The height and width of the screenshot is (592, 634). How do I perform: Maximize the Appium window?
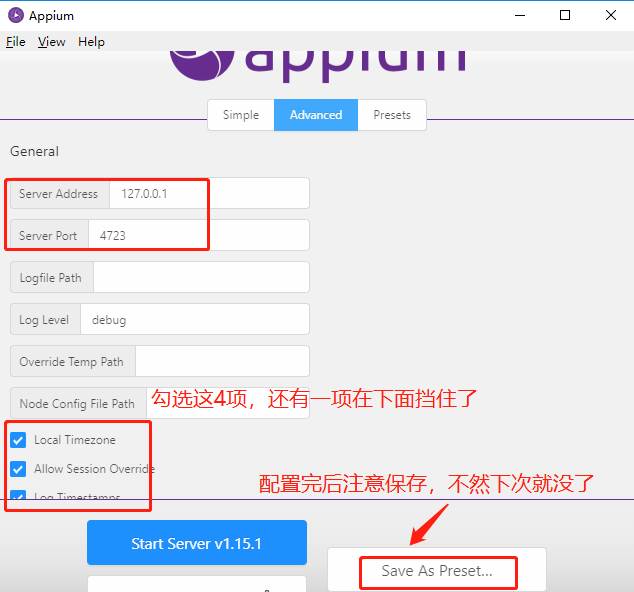(x=565, y=15)
